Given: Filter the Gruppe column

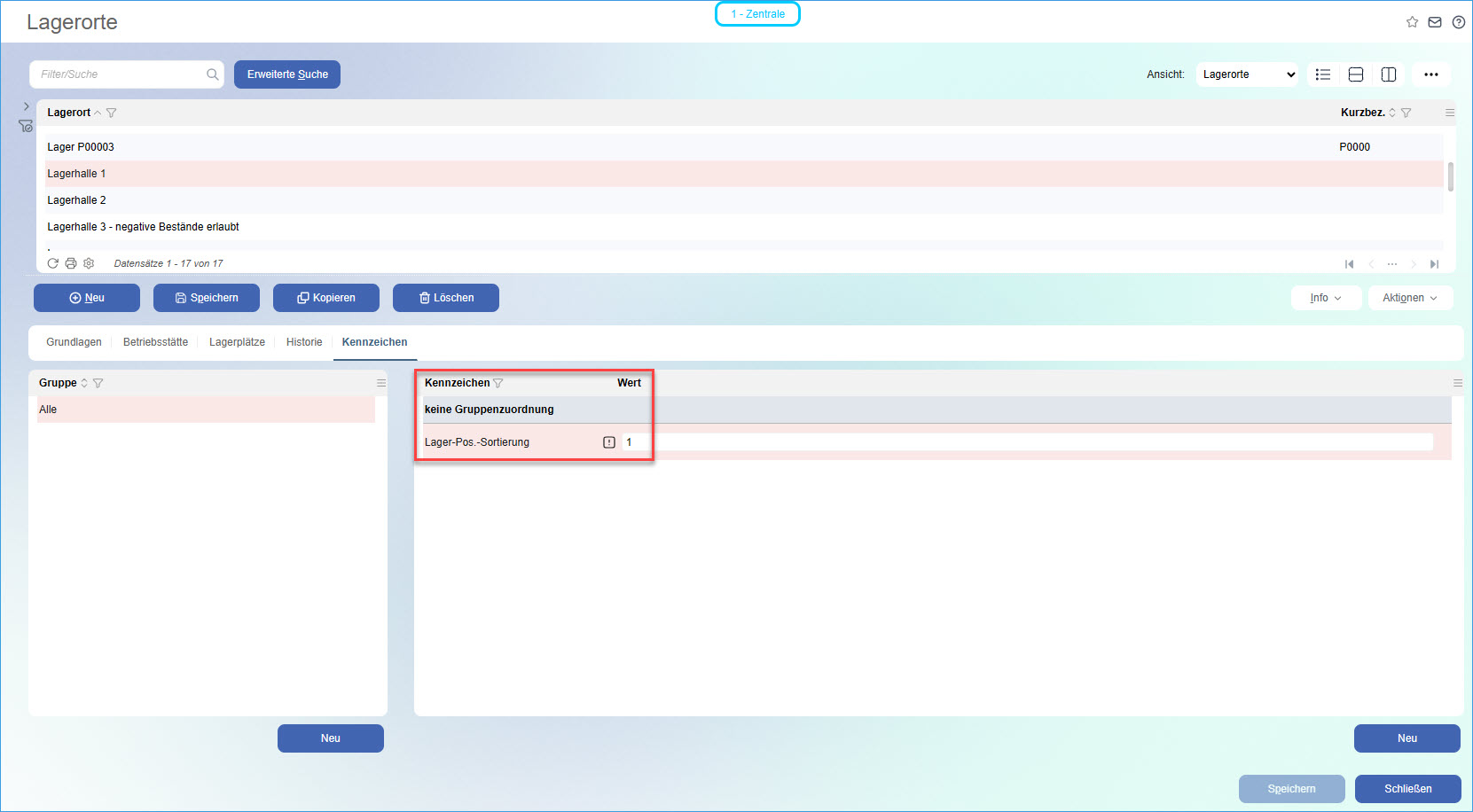Looking at the screenshot, I should click(98, 383).
